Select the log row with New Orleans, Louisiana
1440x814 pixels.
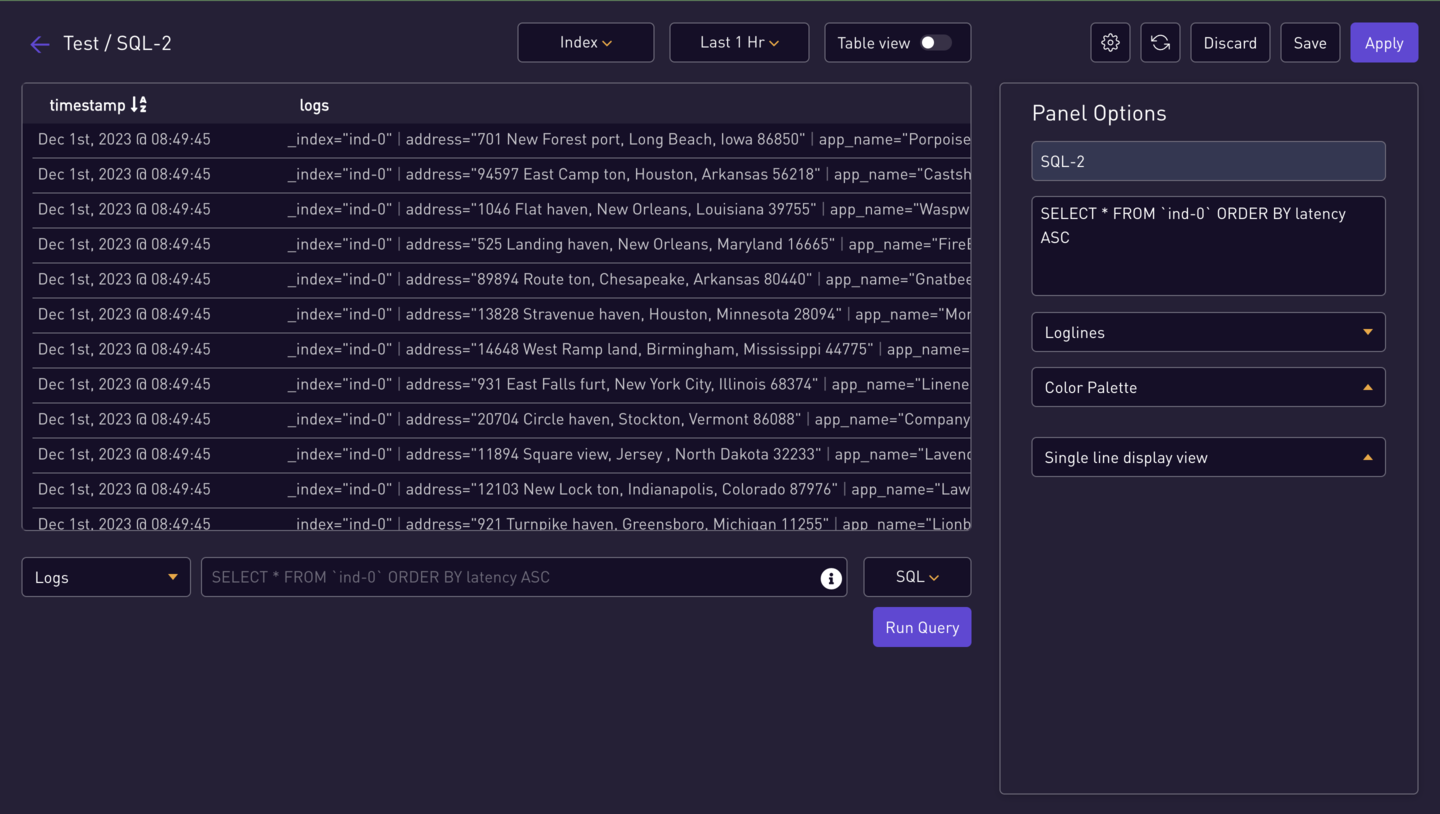tap(501, 210)
